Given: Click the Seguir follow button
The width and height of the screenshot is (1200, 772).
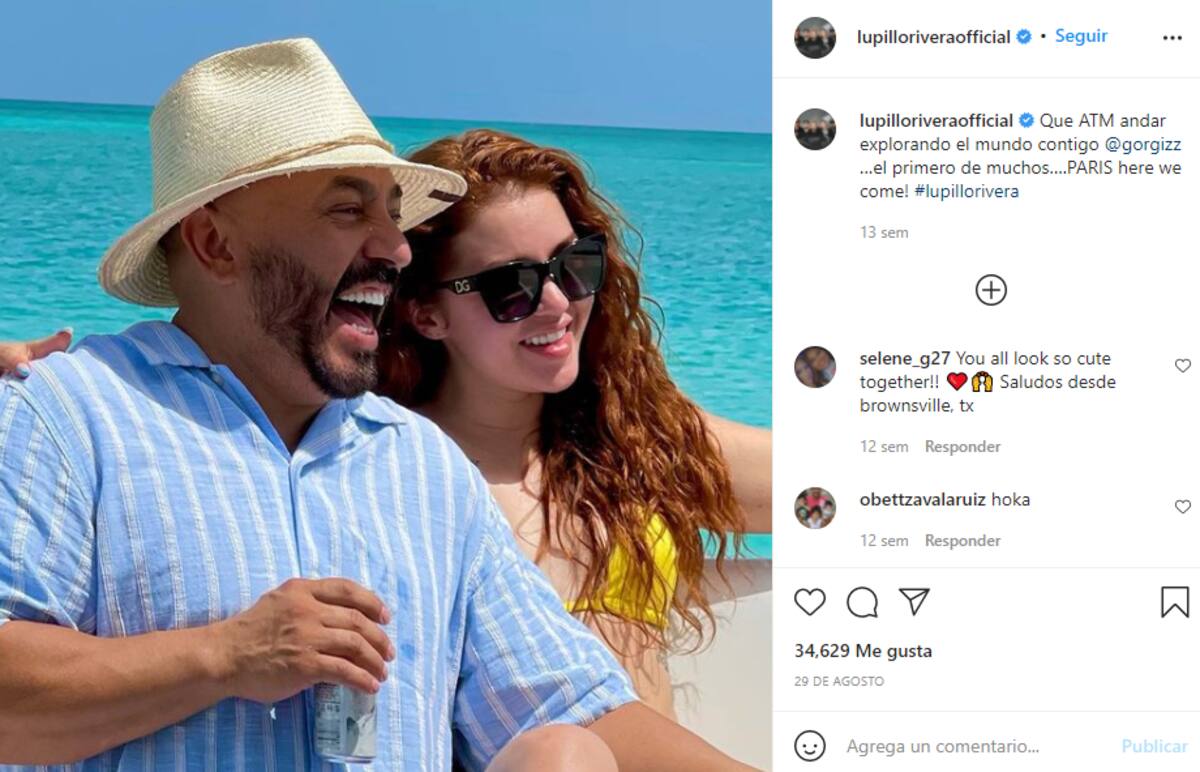Looking at the screenshot, I should 1081,36.
